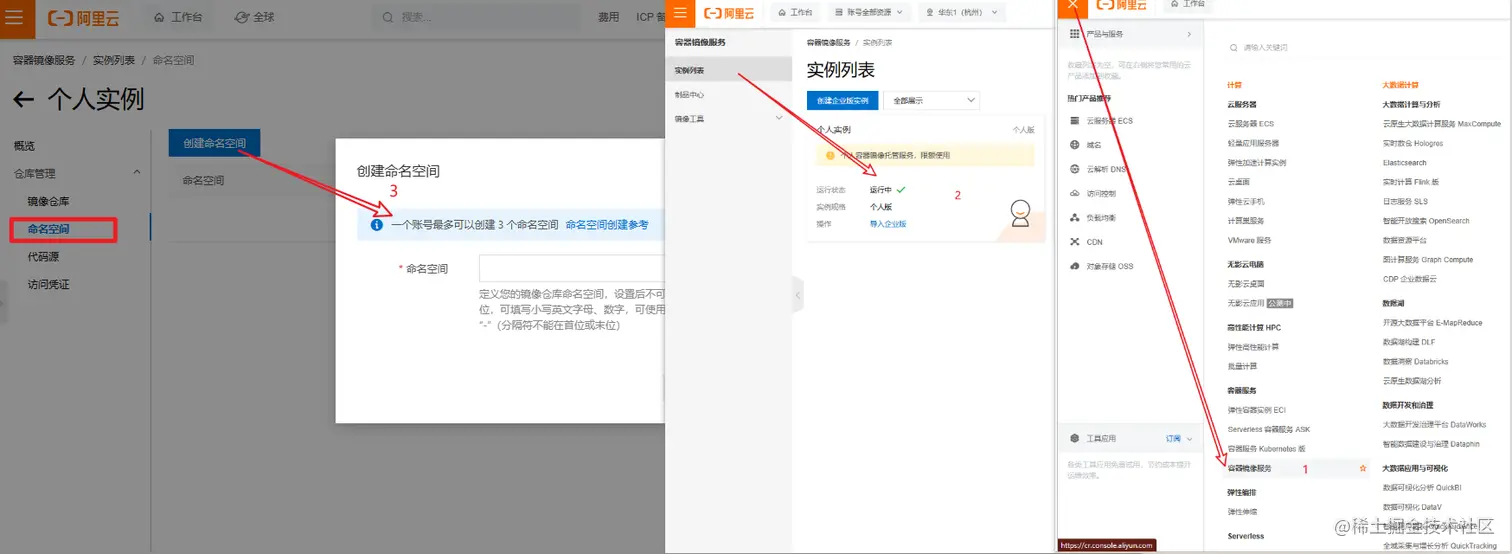Open 轻量应用服务器

pos(1253,143)
